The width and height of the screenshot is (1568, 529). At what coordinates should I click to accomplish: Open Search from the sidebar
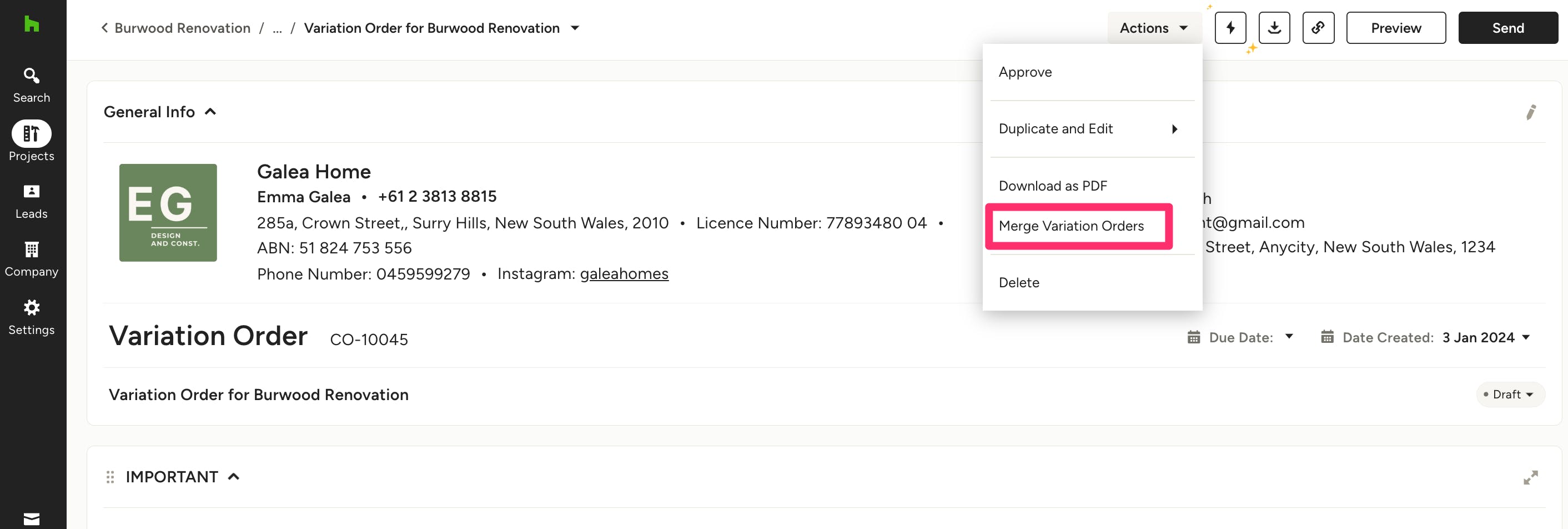[31, 84]
